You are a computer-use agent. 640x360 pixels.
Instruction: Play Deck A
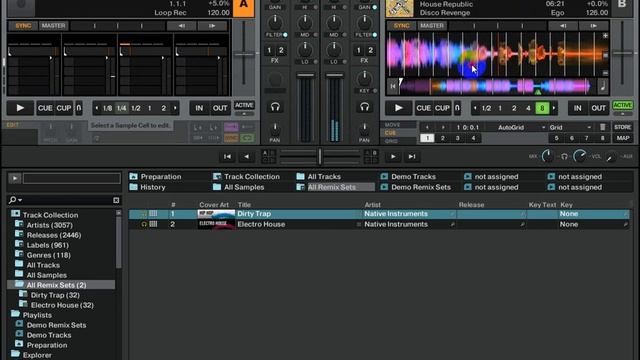pyautogui.click(x=20, y=108)
